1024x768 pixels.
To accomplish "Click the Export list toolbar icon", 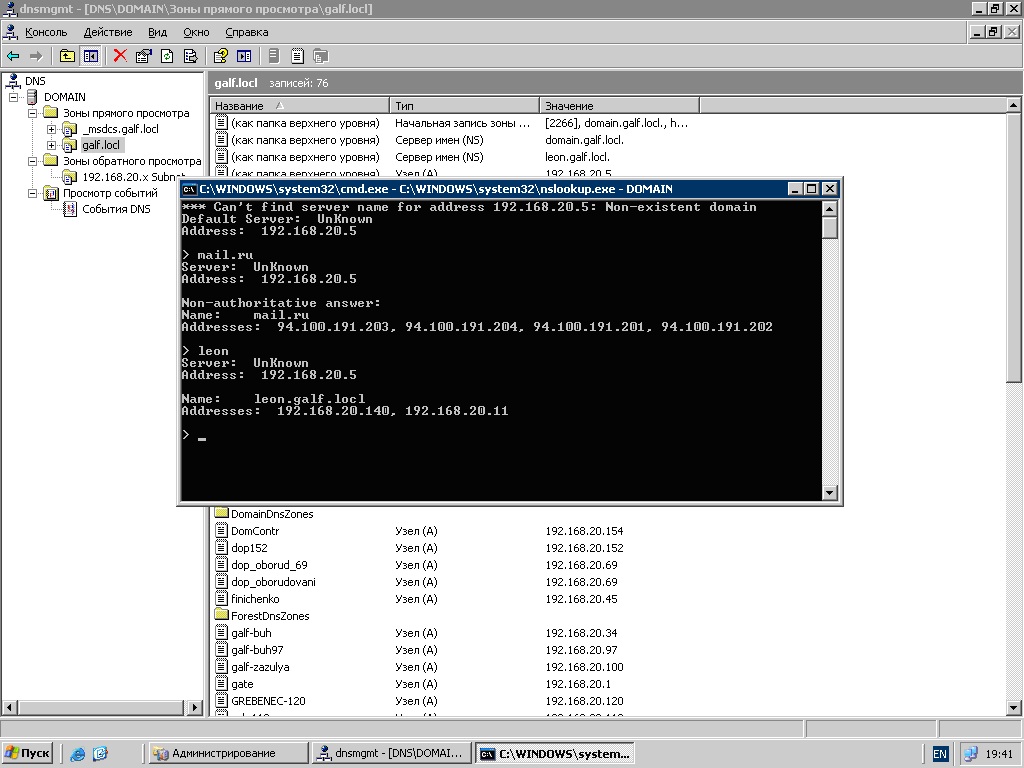I will click(190, 56).
